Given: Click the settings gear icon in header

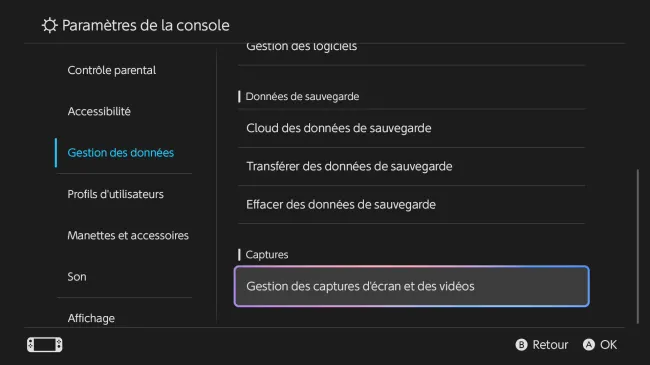Looking at the screenshot, I should click(x=49, y=26).
